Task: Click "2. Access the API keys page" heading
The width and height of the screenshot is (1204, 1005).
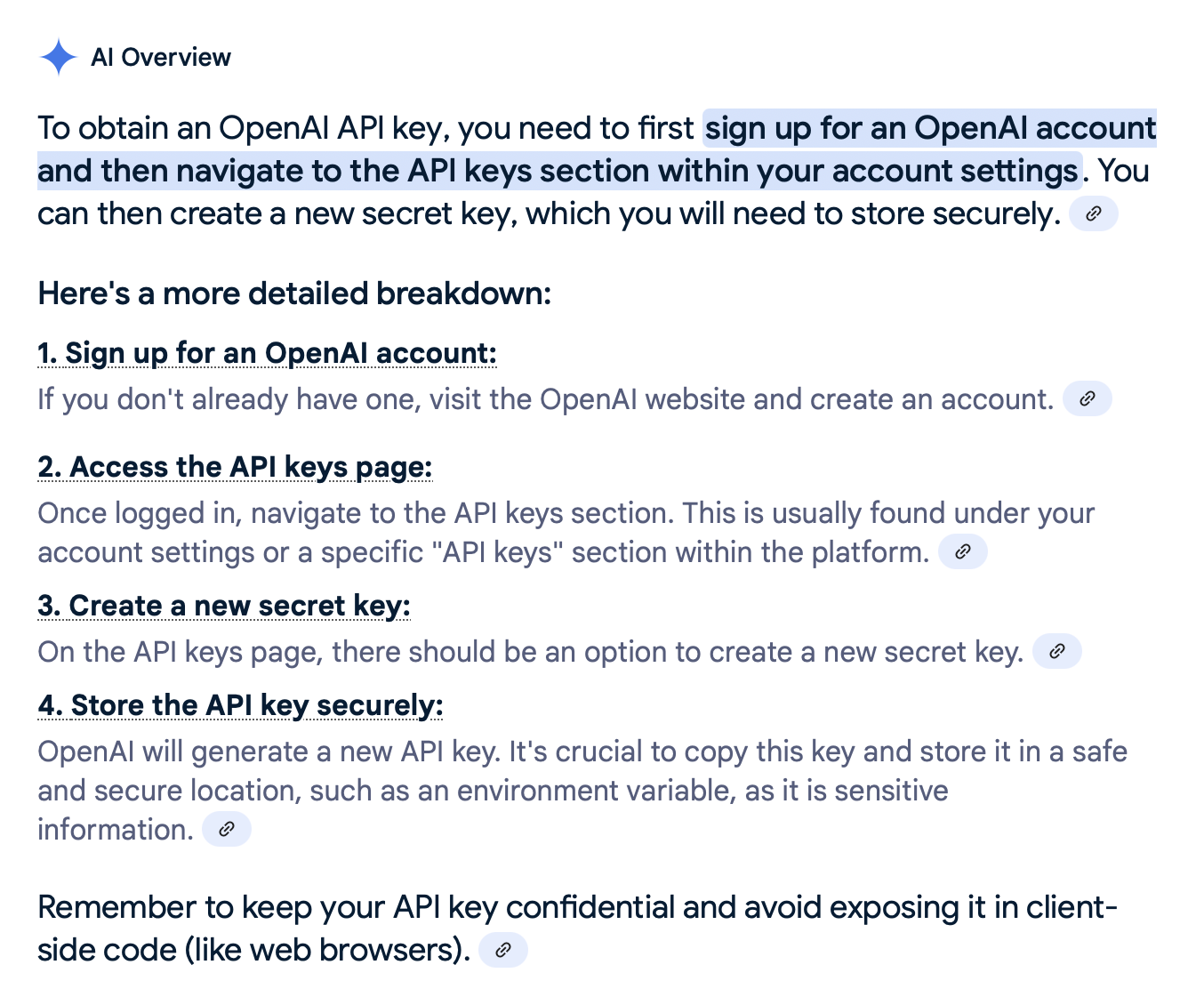Action: [x=235, y=467]
